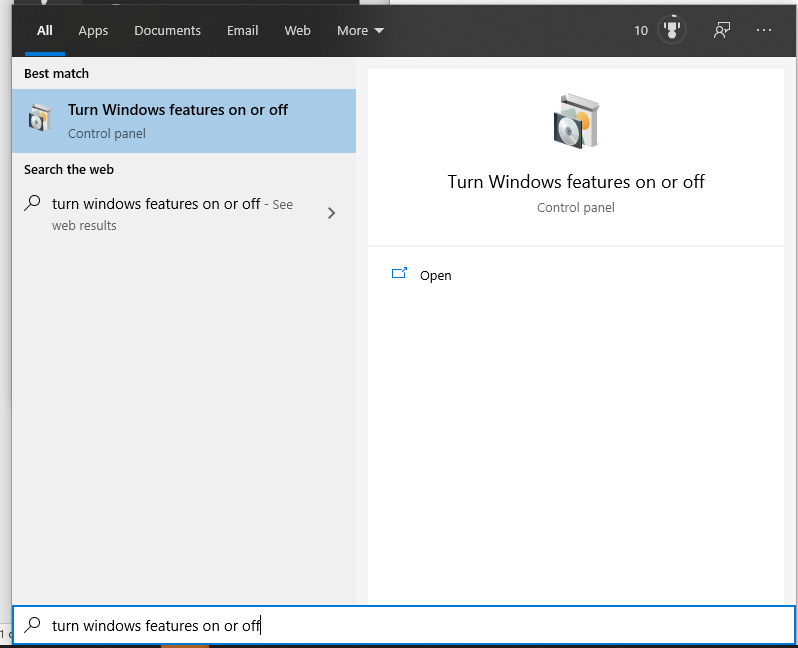Viewport: 798px width, 648px height.
Task: Click the magnifier icon beside web result
Action: pos(32,203)
